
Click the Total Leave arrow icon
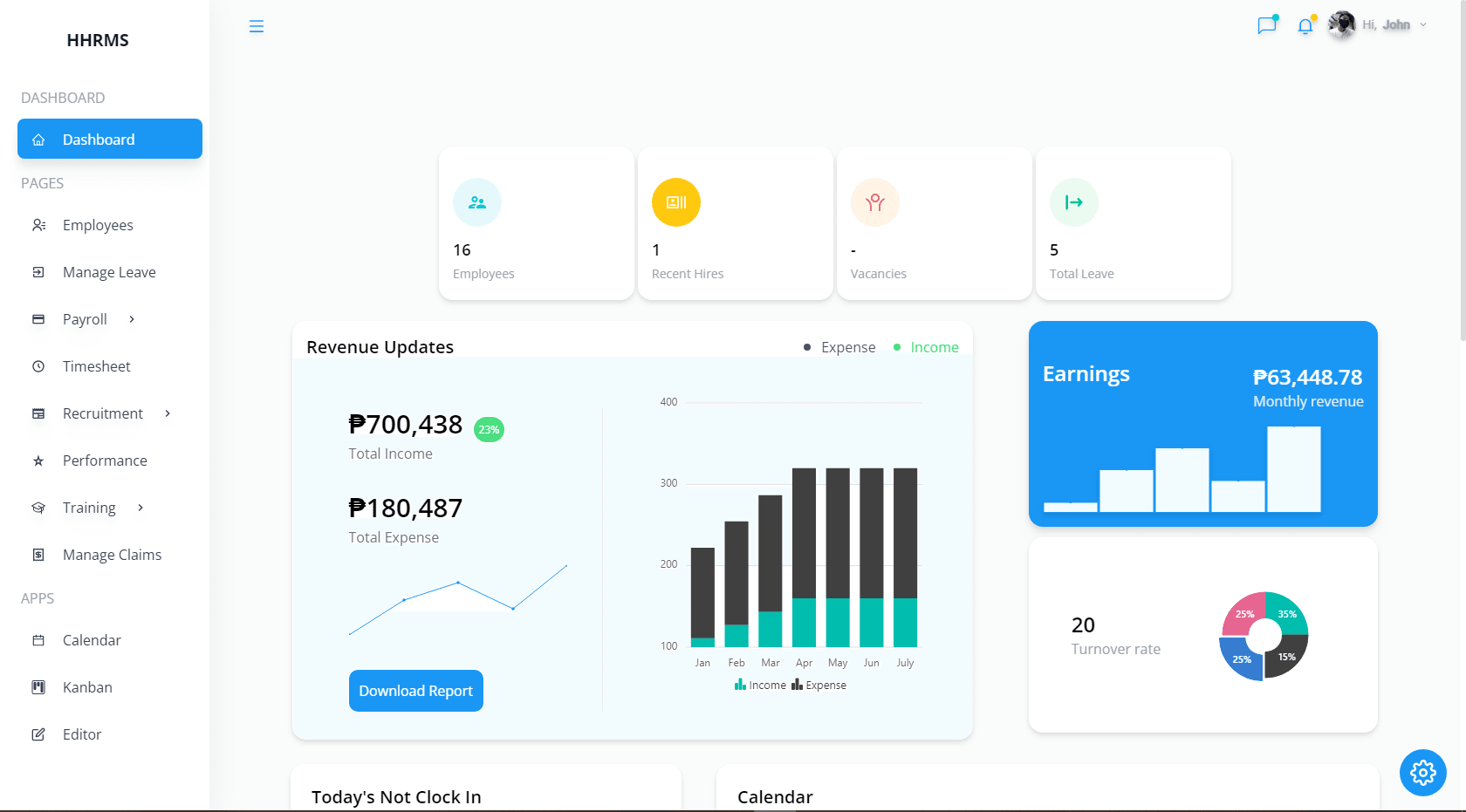click(1074, 202)
